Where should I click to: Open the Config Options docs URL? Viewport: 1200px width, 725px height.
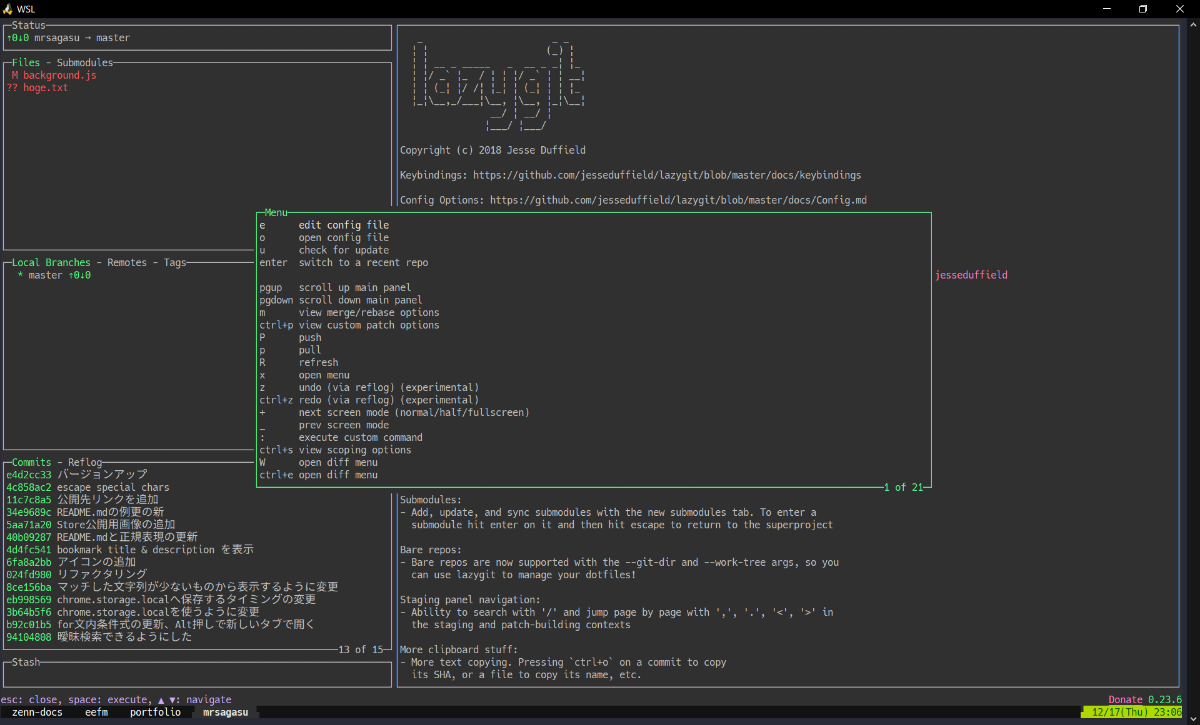678,200
